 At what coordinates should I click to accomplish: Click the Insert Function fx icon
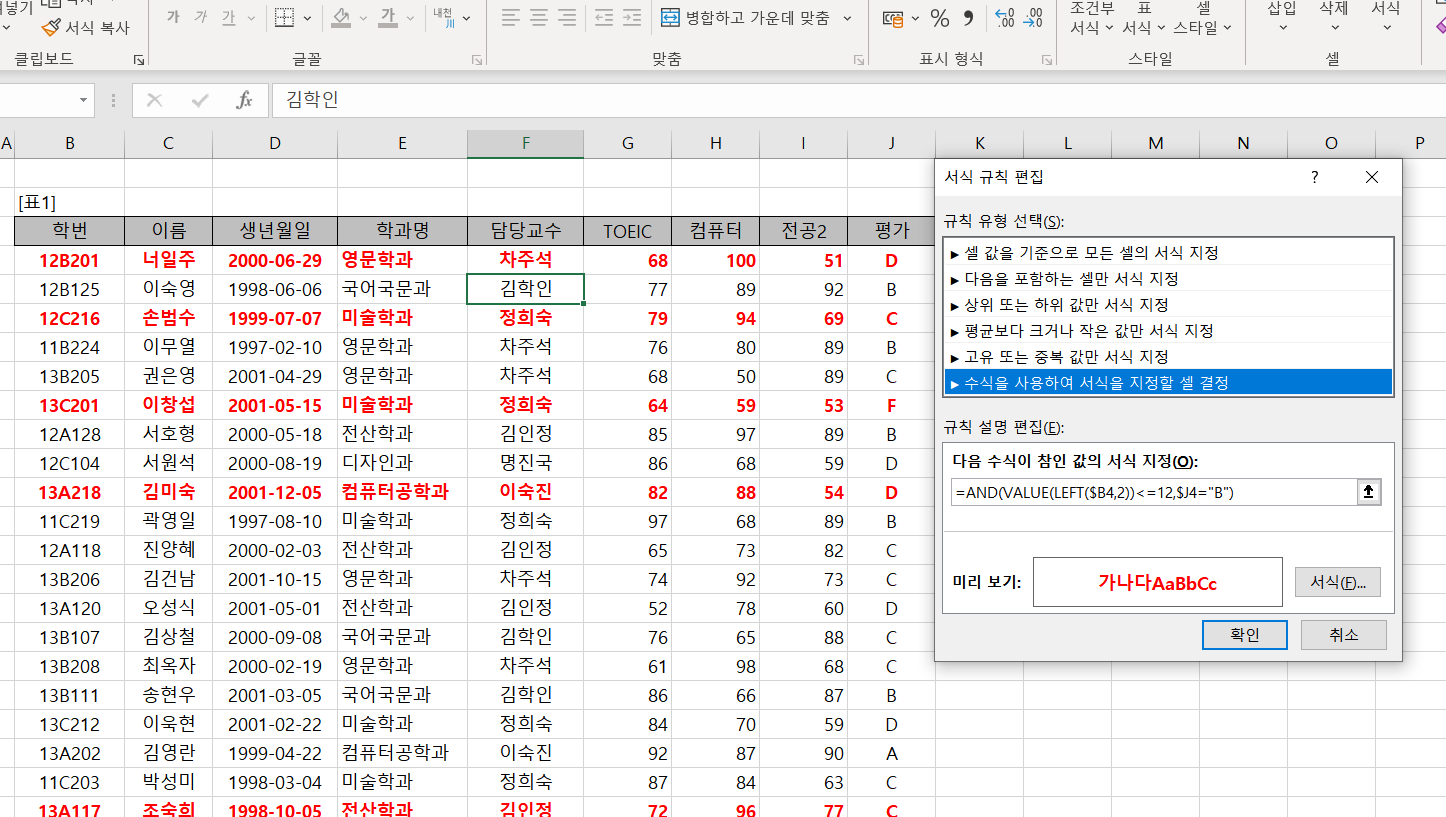[244, 100]
